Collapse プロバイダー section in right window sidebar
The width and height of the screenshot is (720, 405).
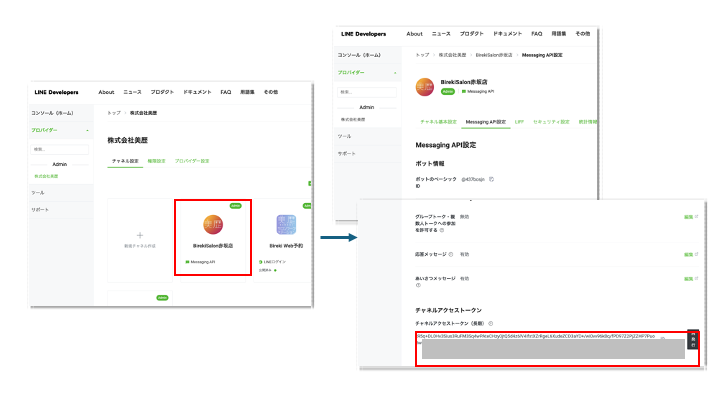[396, 73]
